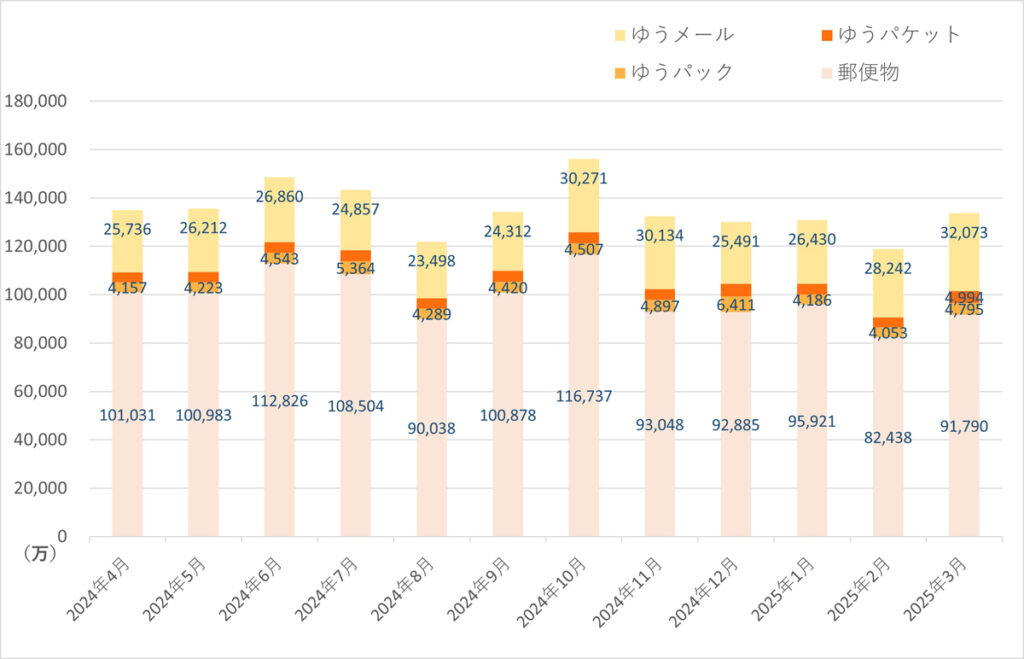
Task: Select the 郵便物 legend label text
Action: 869,72
